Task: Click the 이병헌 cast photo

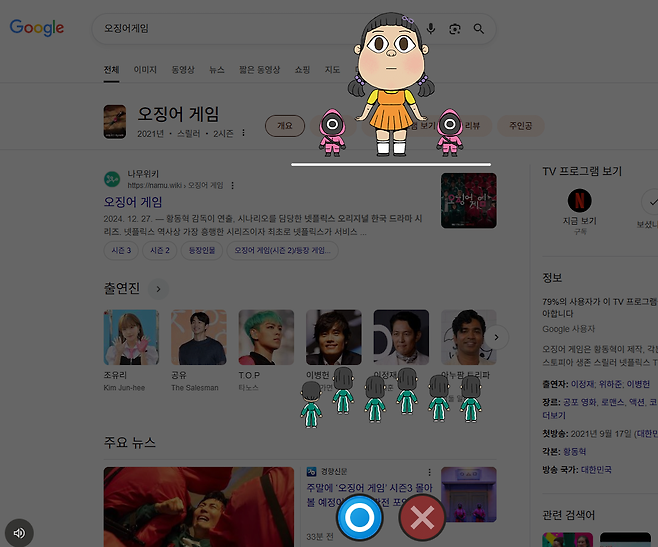Action: click(334, 337)
